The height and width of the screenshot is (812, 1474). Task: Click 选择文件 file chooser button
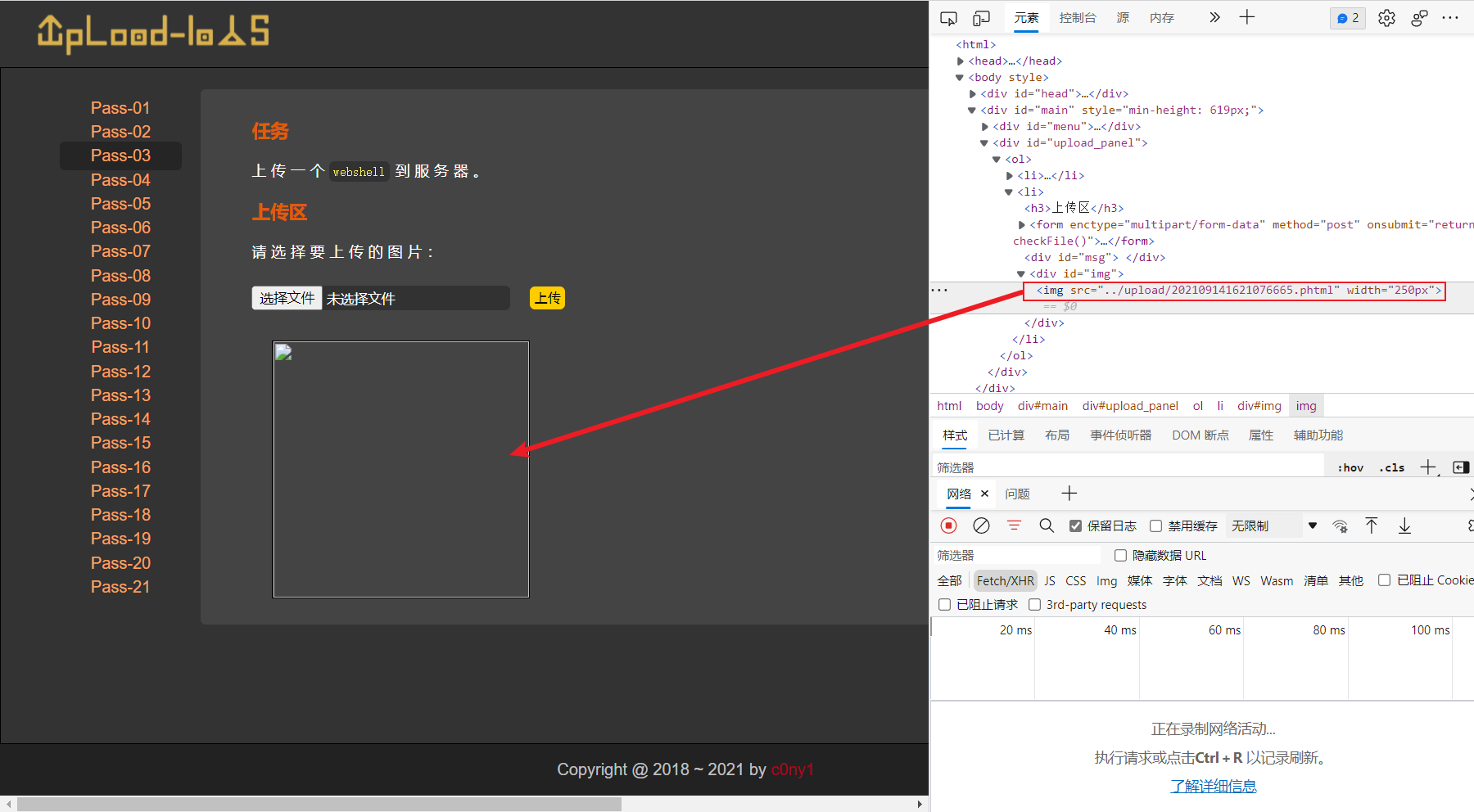pyautogui.click(x=287, y=298)
